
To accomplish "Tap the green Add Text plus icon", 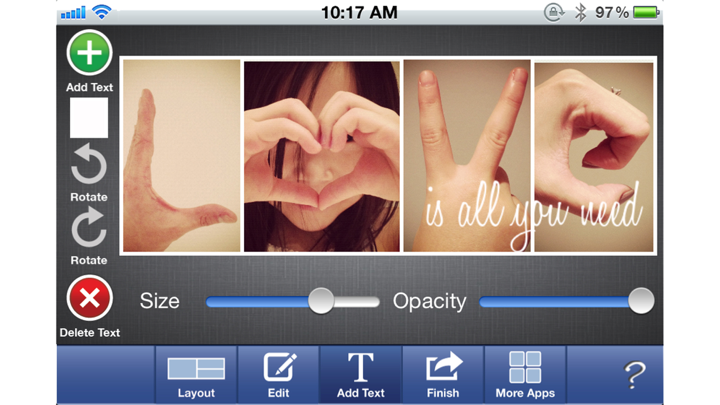I will click(89, 53).
